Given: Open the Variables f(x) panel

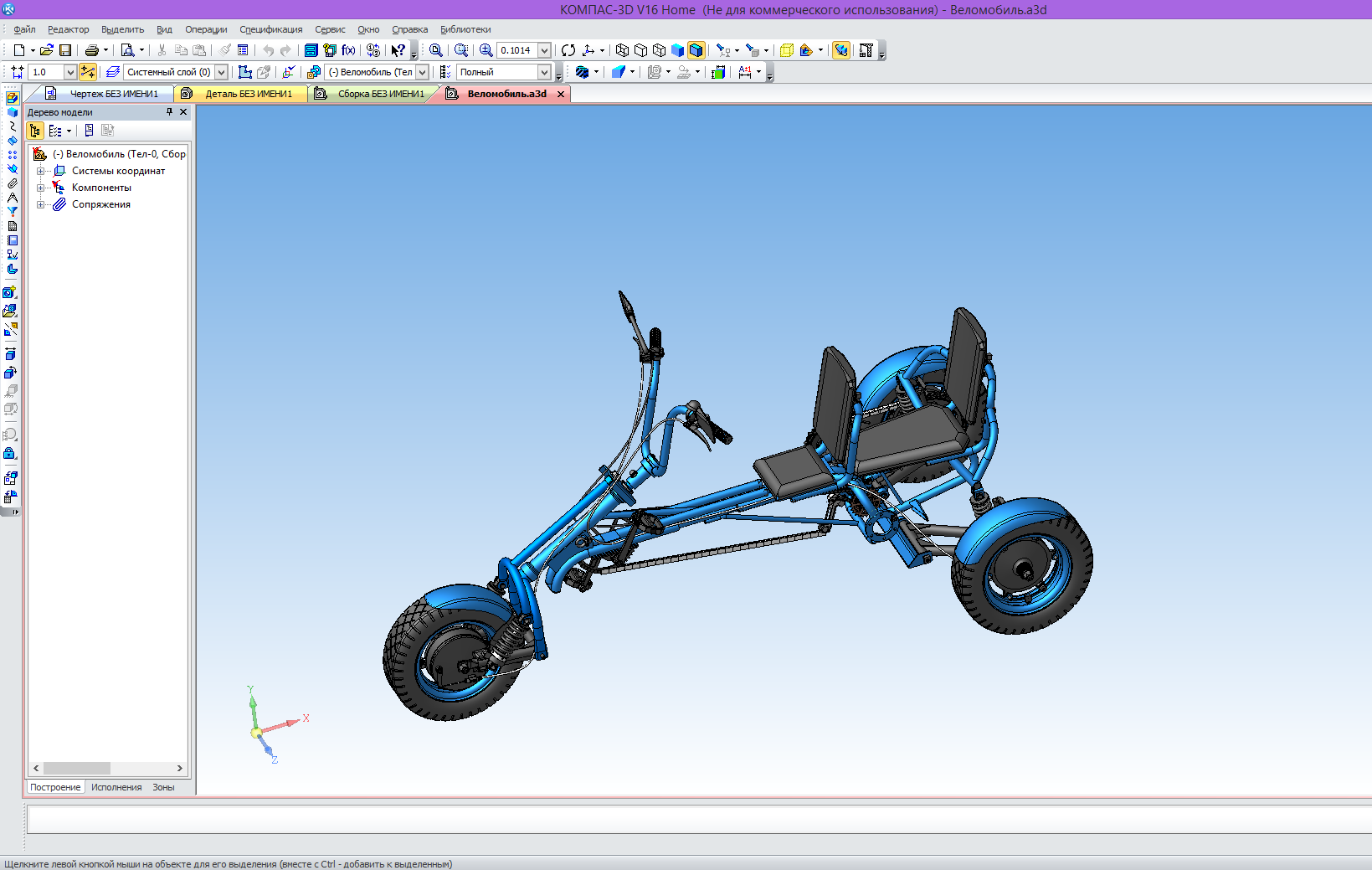Looking at the screenshot, I should (x=348, y=50).
